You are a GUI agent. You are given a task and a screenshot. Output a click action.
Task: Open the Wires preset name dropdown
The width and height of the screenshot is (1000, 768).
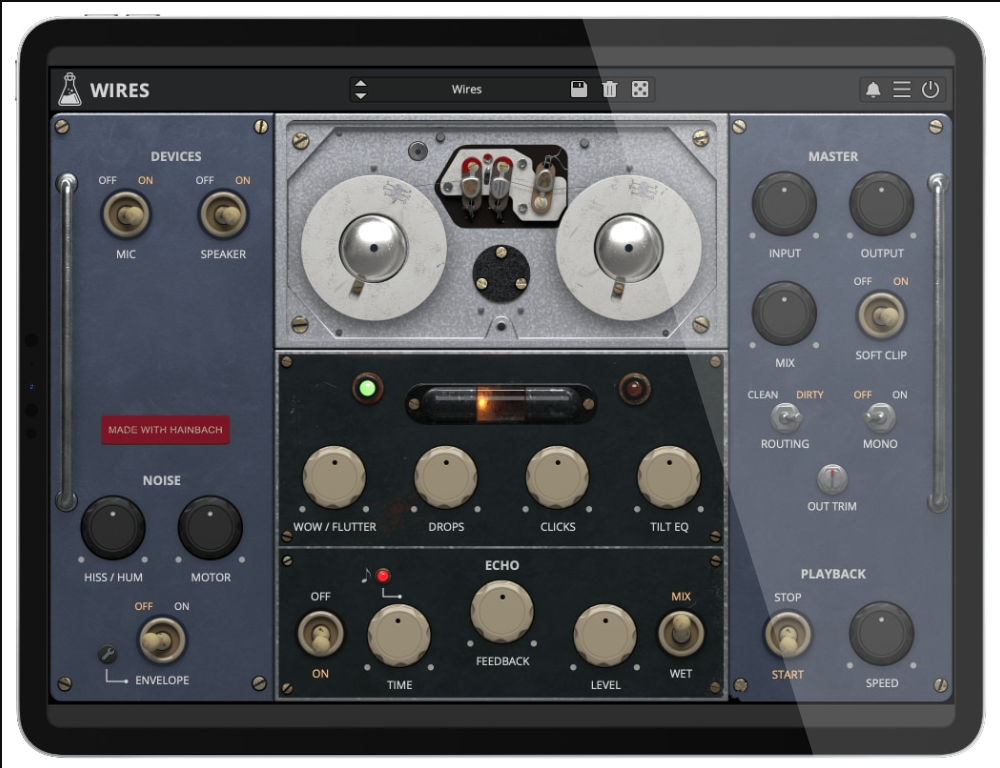(466, 89)
